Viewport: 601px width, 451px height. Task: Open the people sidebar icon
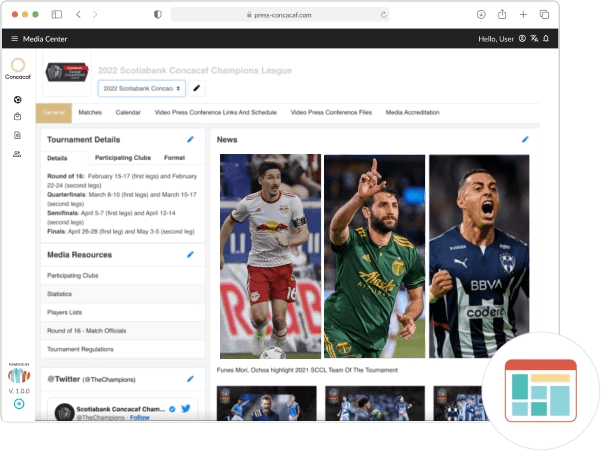[x=18, y=154]
